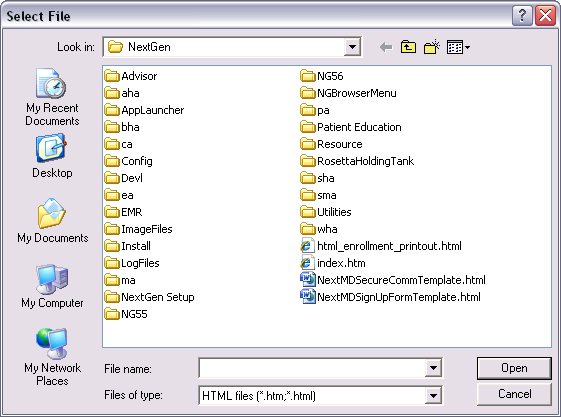Open My Recent Documents shortcut
561x417 pixels.
point(52,97)
